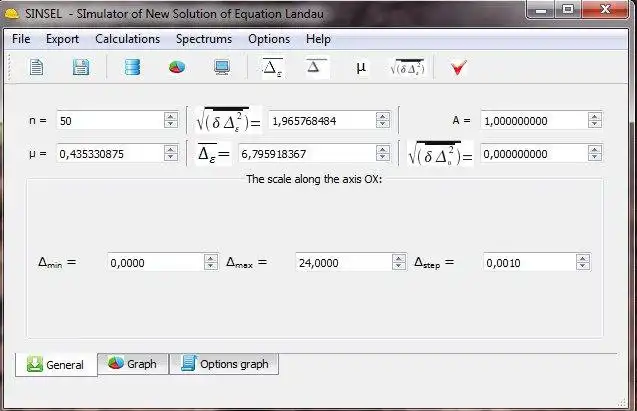Switch to the Graph tab
637x411 pixels.
pyautogui.click(x=133, y=363)
